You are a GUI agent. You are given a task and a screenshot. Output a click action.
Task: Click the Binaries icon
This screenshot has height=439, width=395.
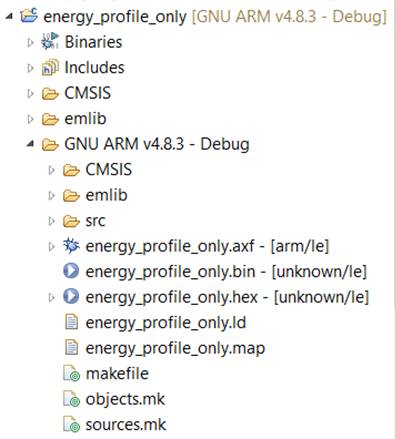coord(50,41)
